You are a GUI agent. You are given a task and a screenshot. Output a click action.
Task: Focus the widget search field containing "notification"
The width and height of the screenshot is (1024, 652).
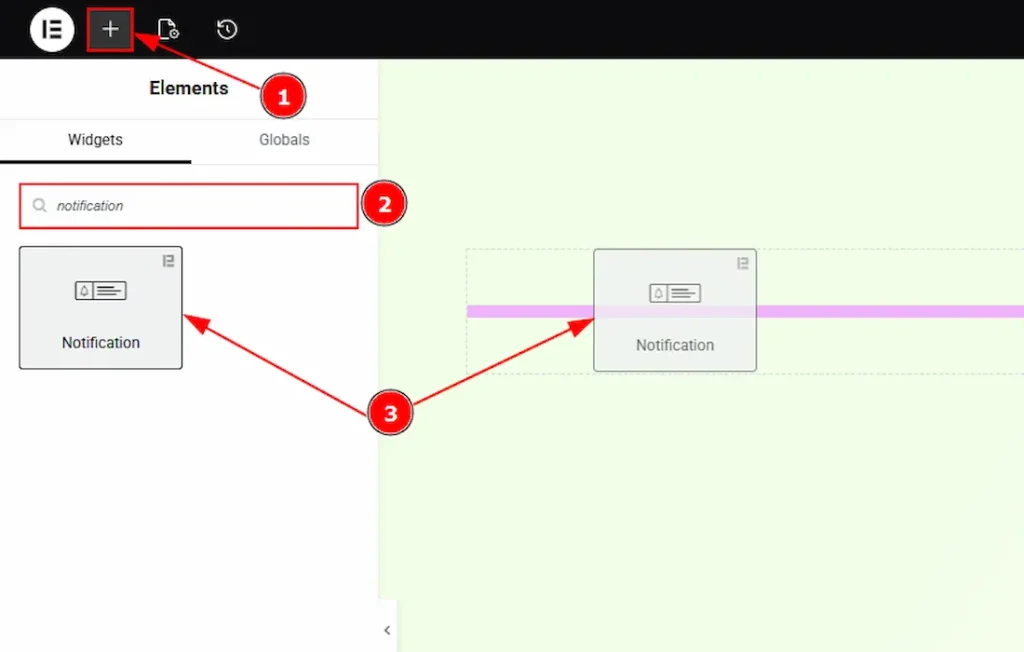coord(200,206)
